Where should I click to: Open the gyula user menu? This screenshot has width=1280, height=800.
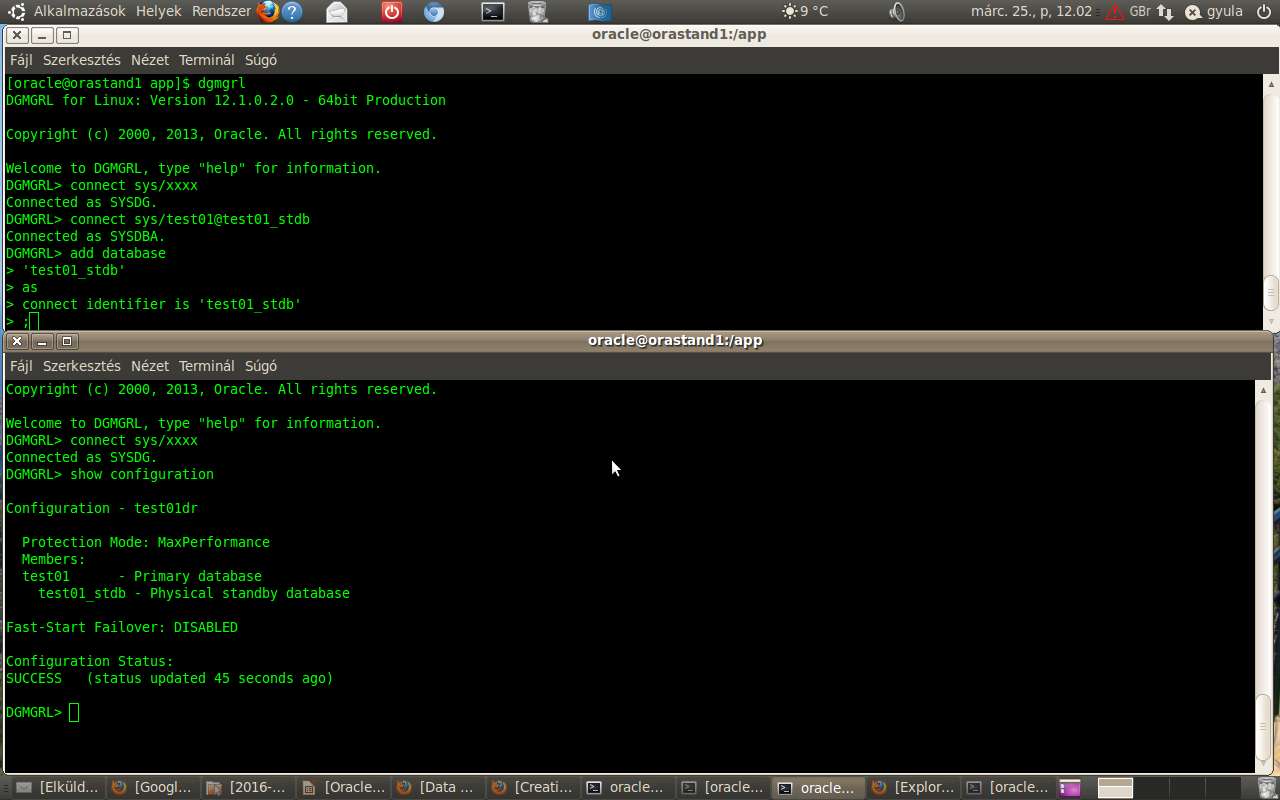[1214, 12]
